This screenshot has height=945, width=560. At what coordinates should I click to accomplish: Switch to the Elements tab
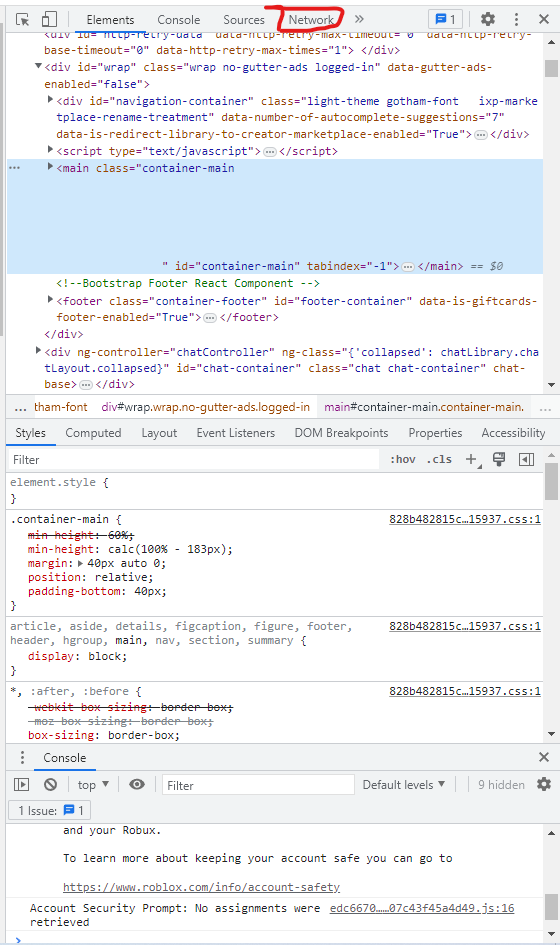pyautogui.click(x=110, y=20)
